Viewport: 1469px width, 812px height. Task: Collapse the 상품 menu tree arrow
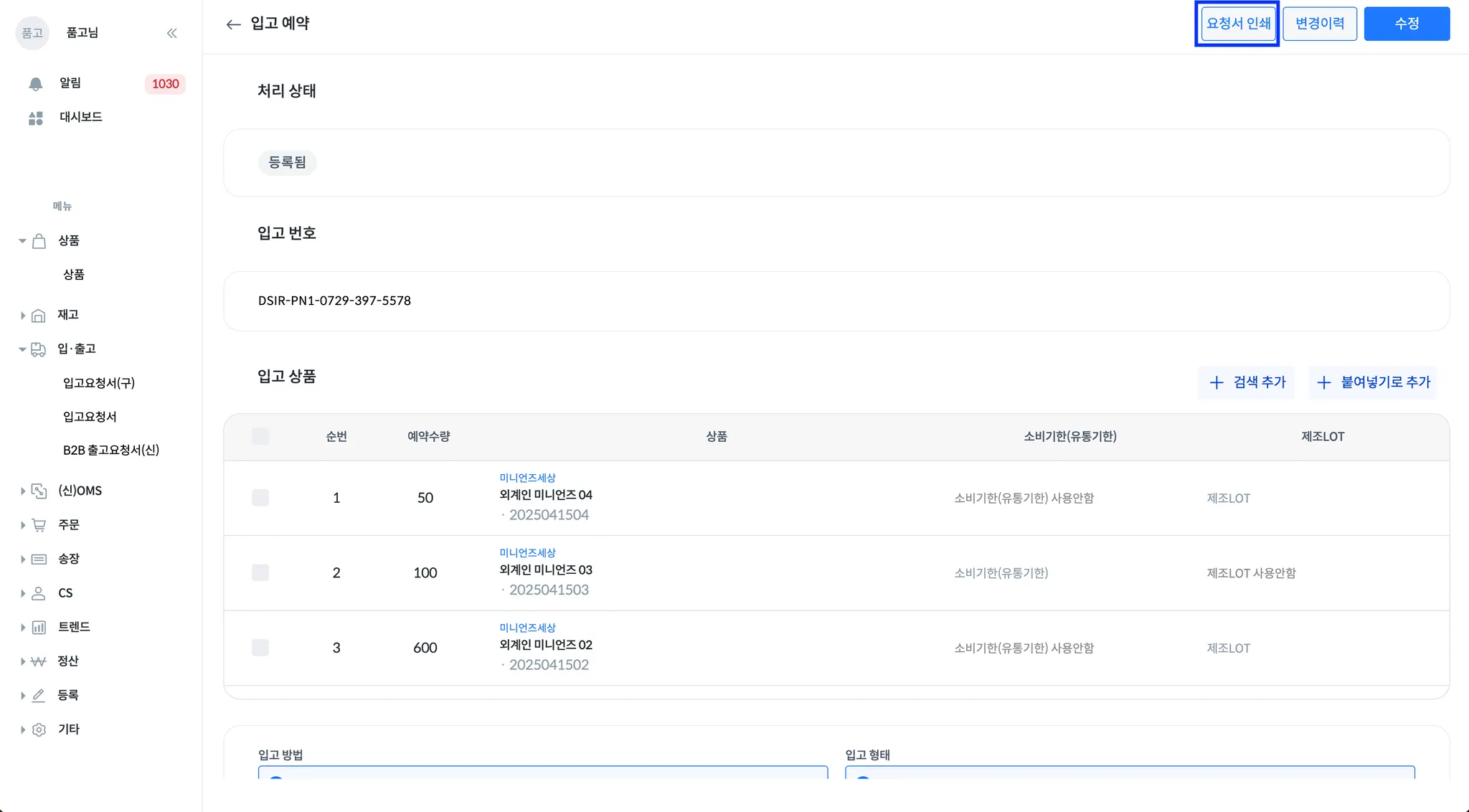point(22,241)
